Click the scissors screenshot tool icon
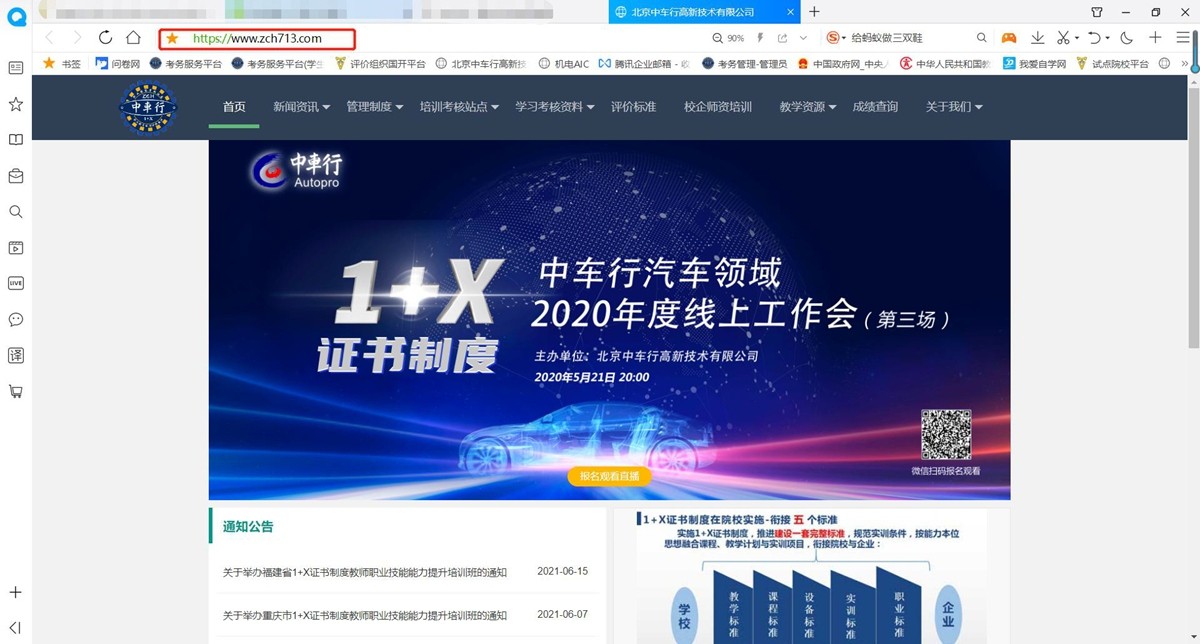This screenshot has width=1200, height=644. [1063, 38]
